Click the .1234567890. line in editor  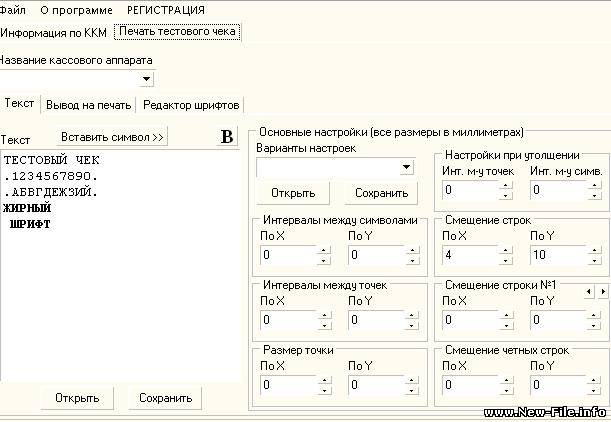point(51,176)
